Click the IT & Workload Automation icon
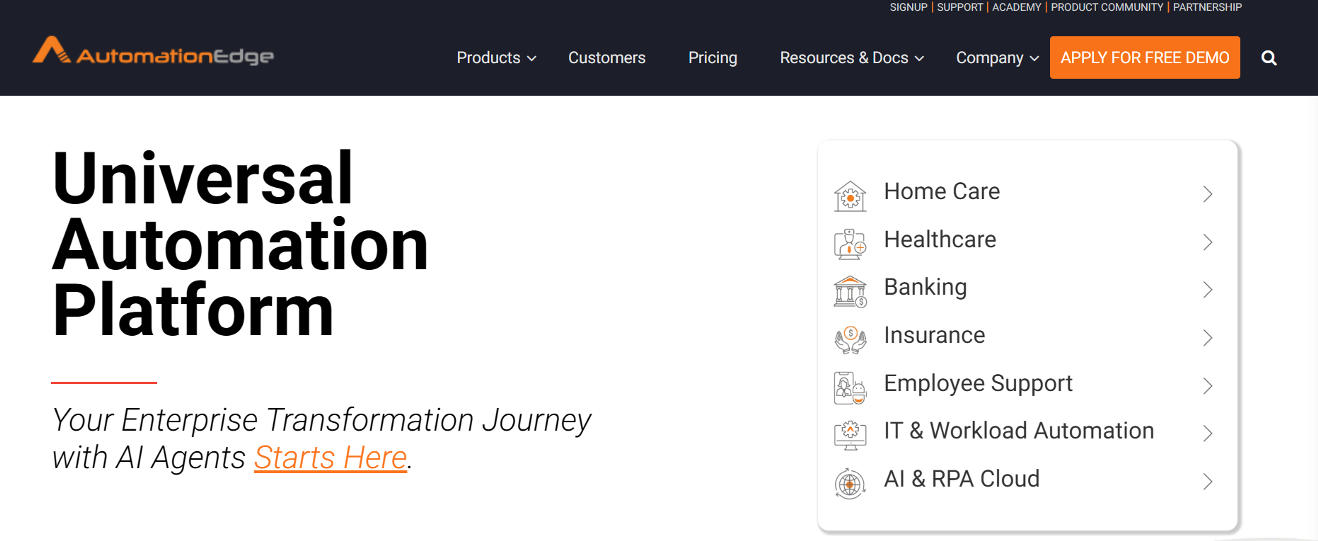 point(850,435)
